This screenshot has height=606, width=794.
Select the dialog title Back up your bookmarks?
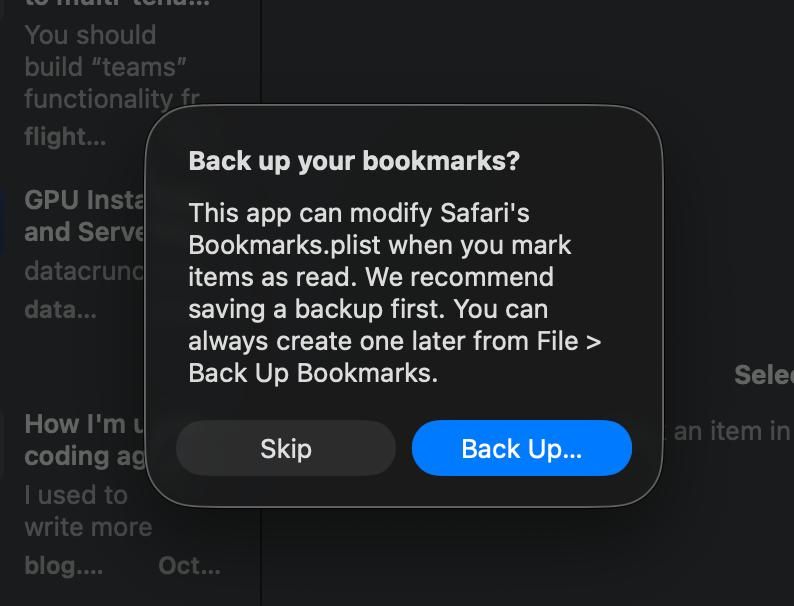pyautogui.click(x=354, y=161)
